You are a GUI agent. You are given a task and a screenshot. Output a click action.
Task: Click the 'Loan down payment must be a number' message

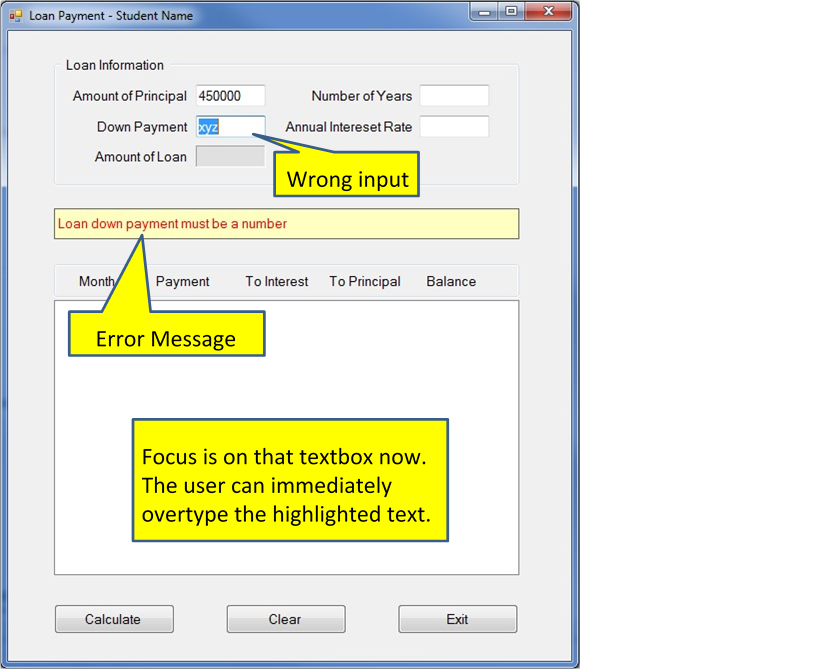pyautogui.click(x=172, y=224)
